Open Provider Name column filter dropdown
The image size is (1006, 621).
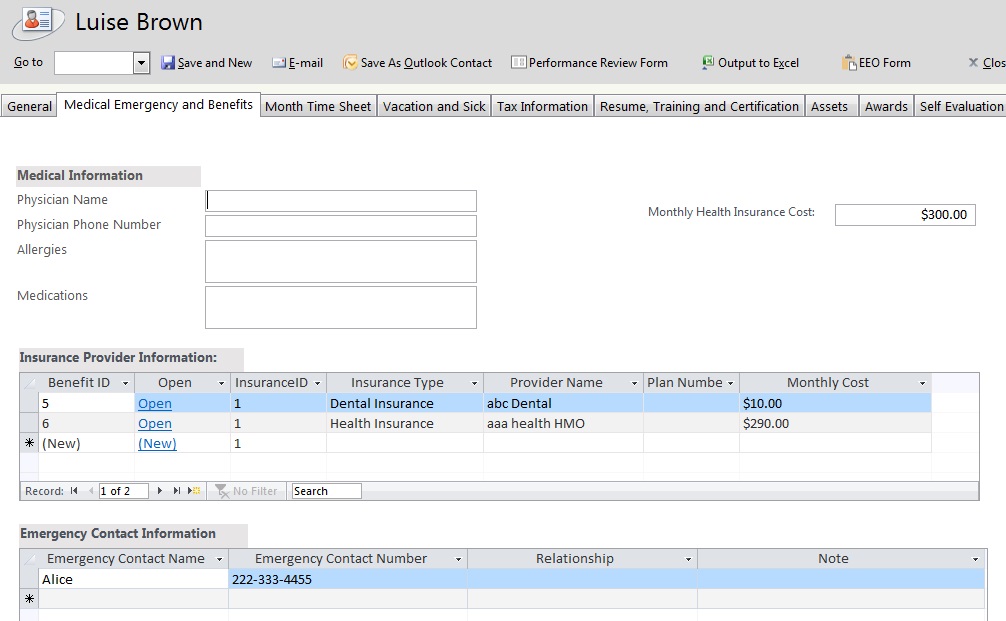point(634,383)
